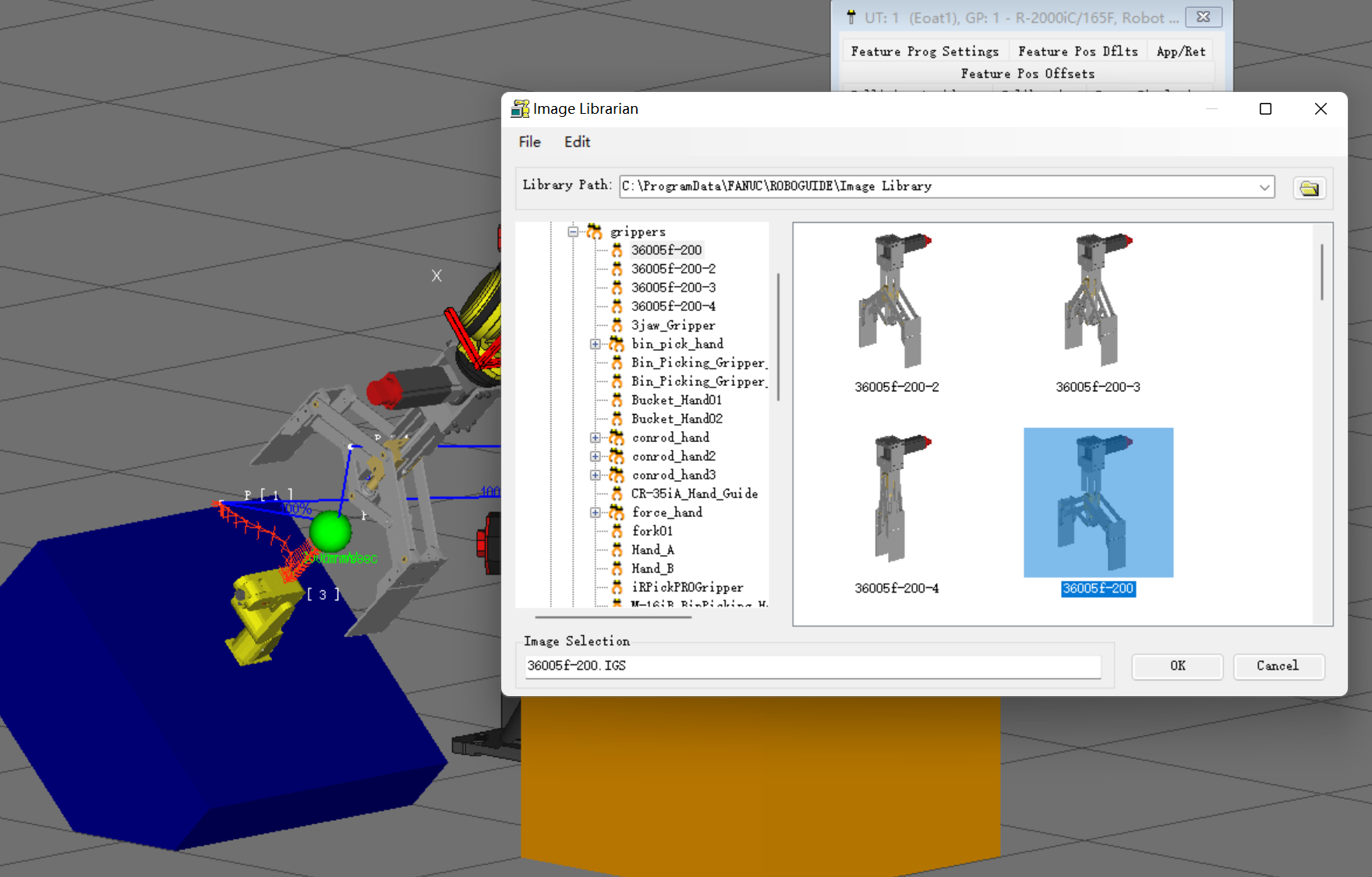
Task: Select the 36005f-200-3 gripper thumbnail
Action: point(1098,300)
